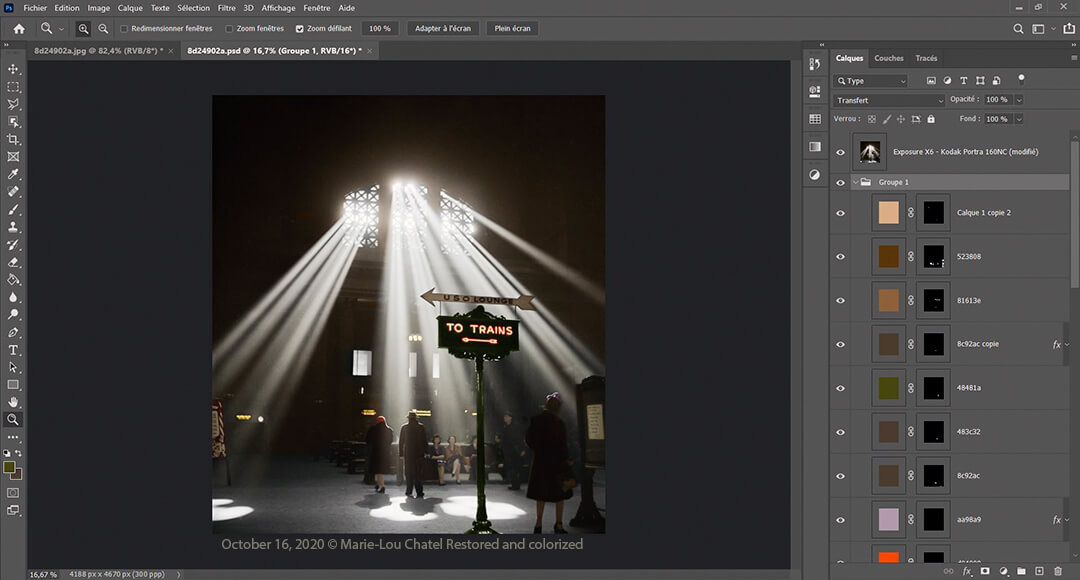The height and width of the screenshot is (580, 1080).
Task: Click Adapter à l'écran button
Action: click(x=443, y=28)
